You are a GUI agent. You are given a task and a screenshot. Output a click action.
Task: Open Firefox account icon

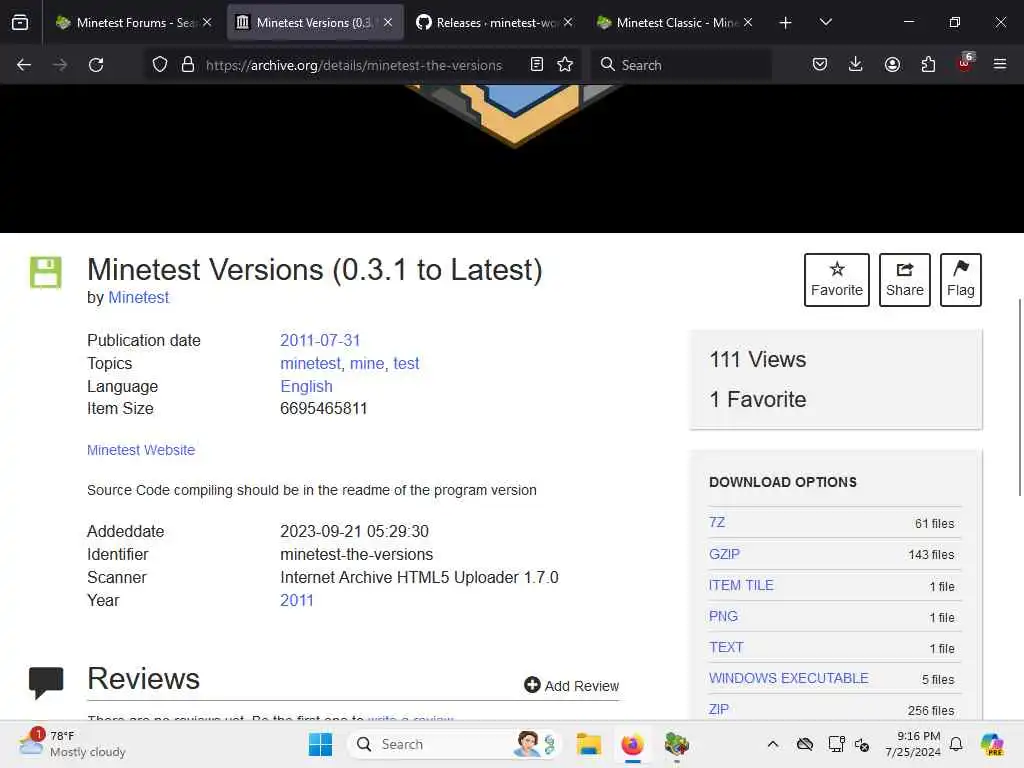coord(892,64)
